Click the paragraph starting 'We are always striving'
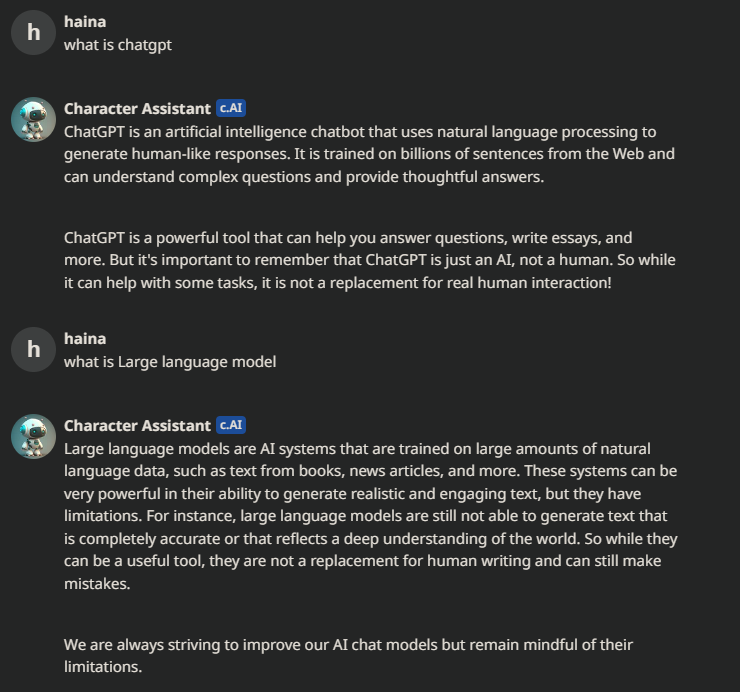Image resolution: width=740 pixels, height=692 pixels. (348, 655)
